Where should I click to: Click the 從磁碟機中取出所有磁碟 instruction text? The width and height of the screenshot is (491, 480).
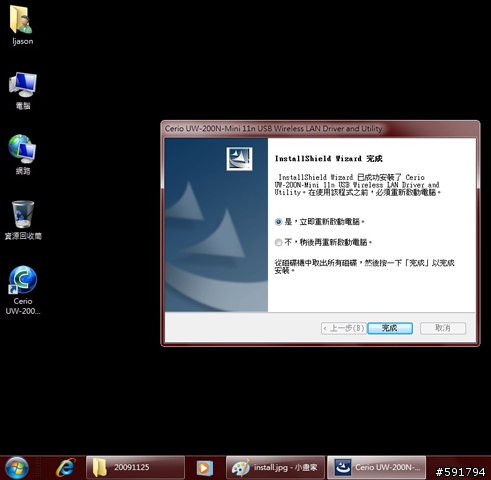point(364,267)
